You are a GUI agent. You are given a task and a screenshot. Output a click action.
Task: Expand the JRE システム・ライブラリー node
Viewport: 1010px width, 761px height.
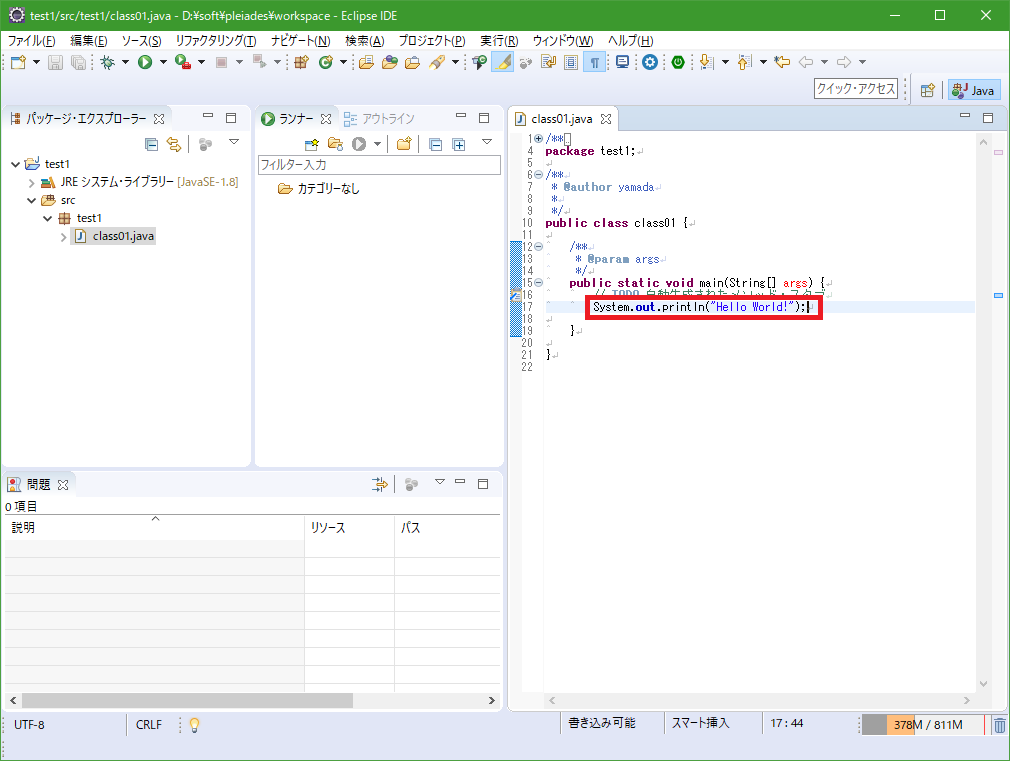32,182
